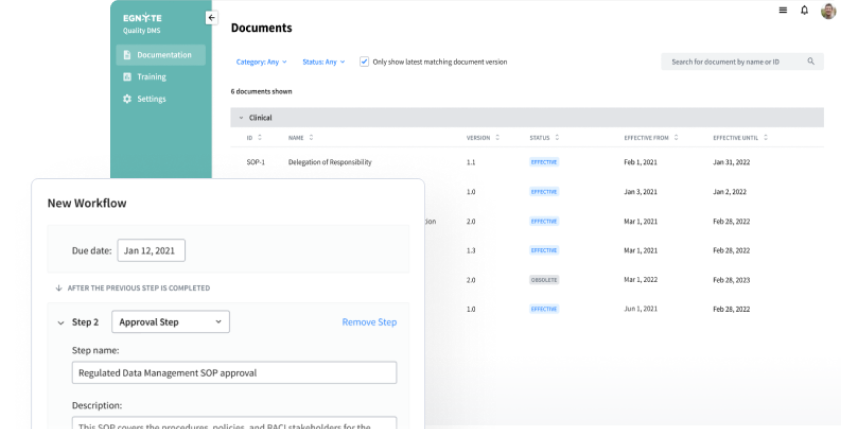The height and width of the screenshot is (429, 841).
Task: Open the Category: Any filter dropdown
Action: coord(261,62)
